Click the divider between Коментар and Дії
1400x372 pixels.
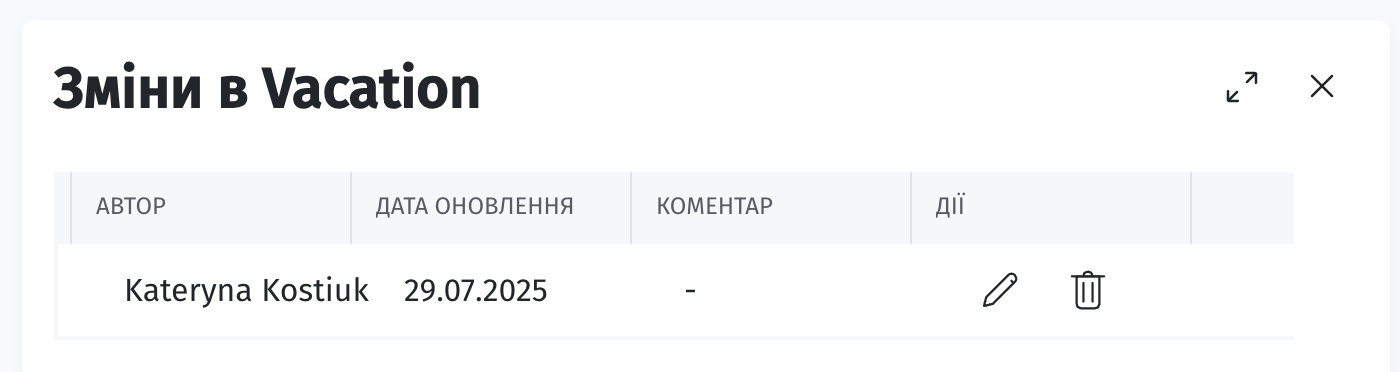pos(911,208)
